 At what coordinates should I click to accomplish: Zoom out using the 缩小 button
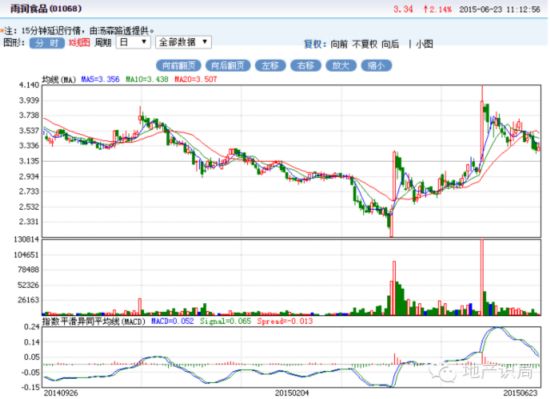pyautogui.click(x=376, y=66)
